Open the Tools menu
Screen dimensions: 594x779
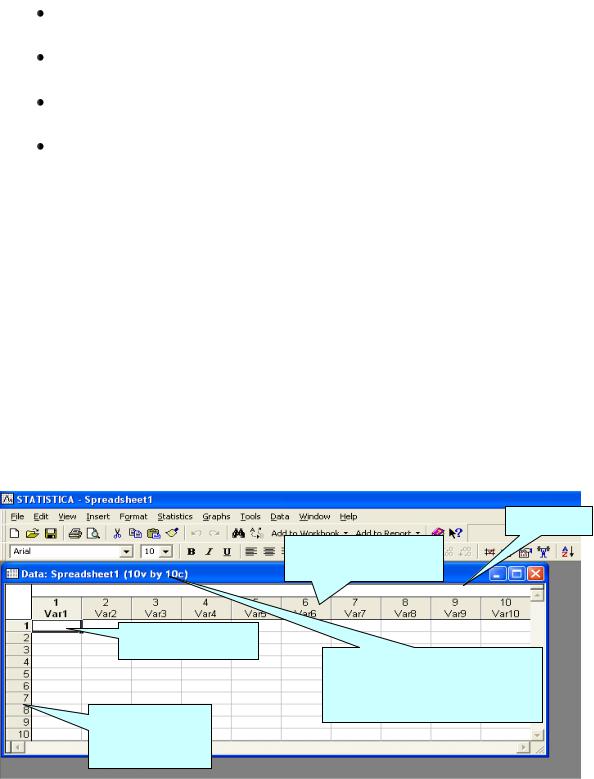(250, 517)
